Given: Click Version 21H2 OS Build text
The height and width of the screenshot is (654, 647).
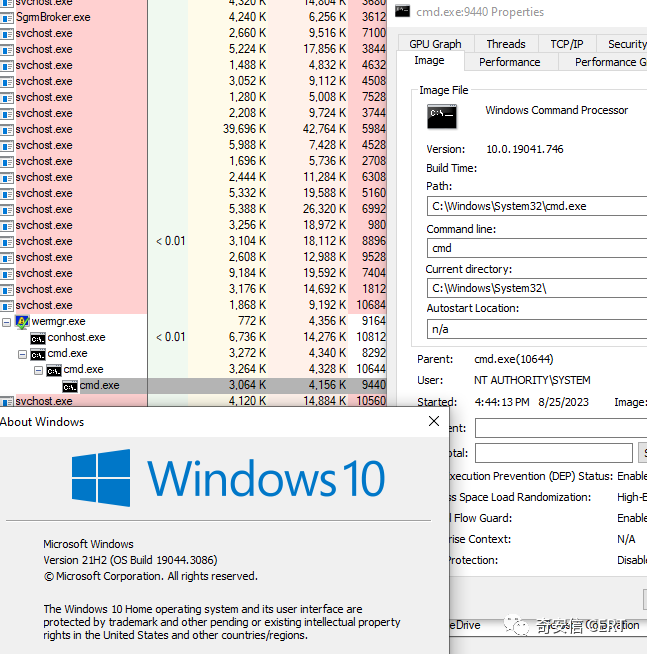Looking at the screenshot, I should tap(130, 560).
